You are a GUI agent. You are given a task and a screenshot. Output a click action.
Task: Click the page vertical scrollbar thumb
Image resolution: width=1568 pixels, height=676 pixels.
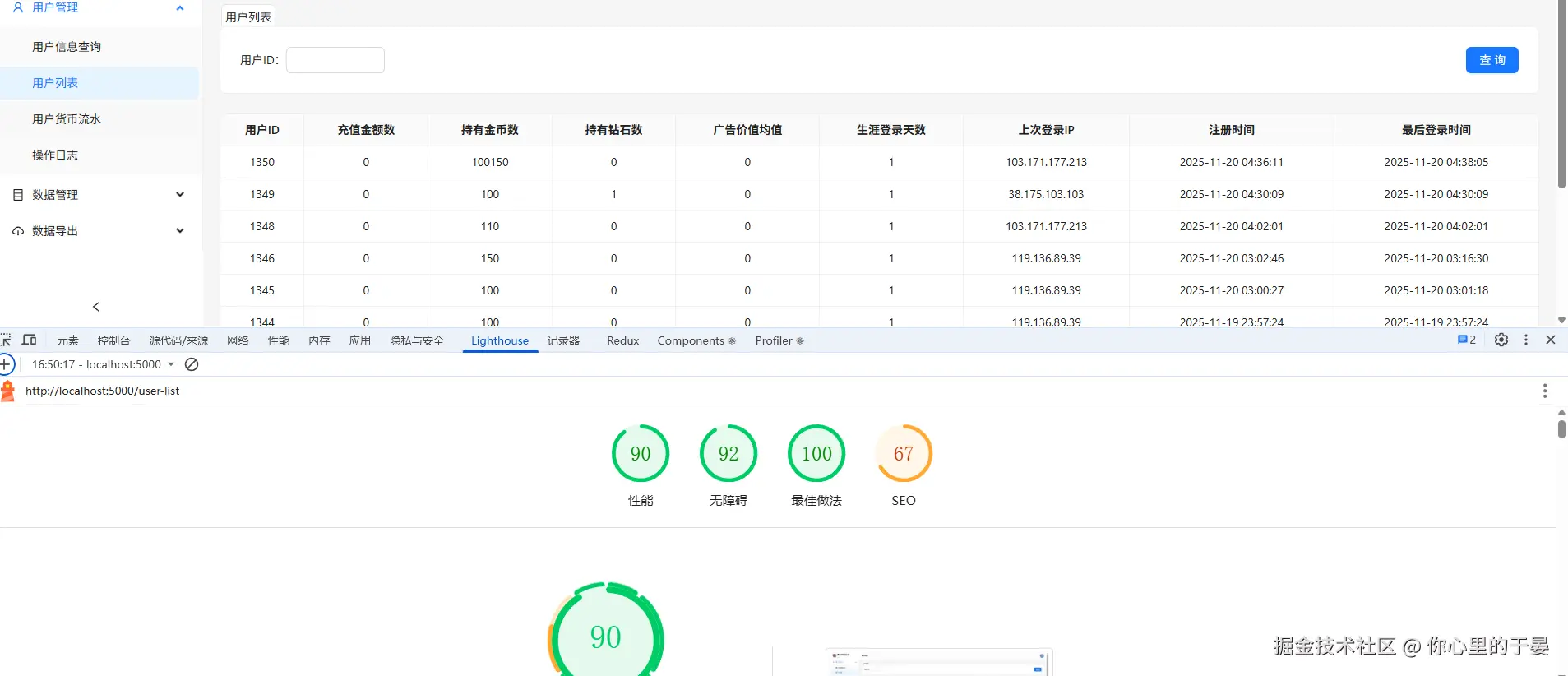click(x=1561, y=95)
